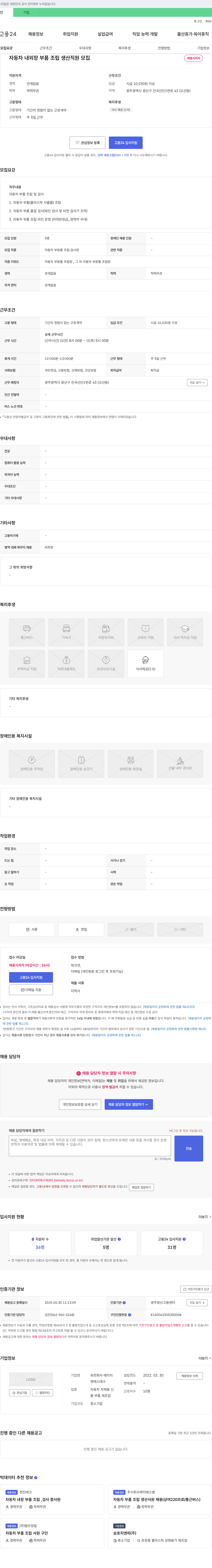The height and width of the screenshot is (1568, 212).
Task: Click the 서류 selection step
Action: pos(32,929)
